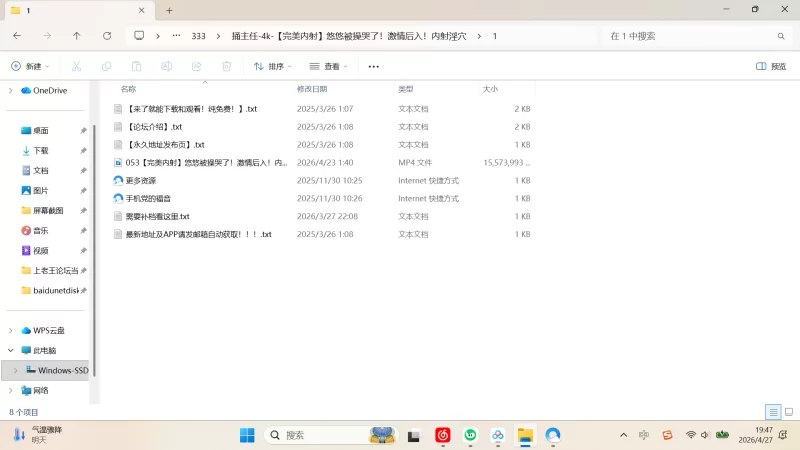Go up one folder level

77,36
